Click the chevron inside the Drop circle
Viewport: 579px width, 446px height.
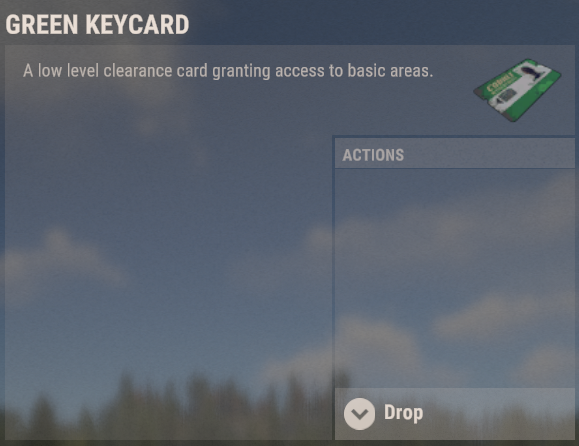pyautogui.click(x=359, y=415)
